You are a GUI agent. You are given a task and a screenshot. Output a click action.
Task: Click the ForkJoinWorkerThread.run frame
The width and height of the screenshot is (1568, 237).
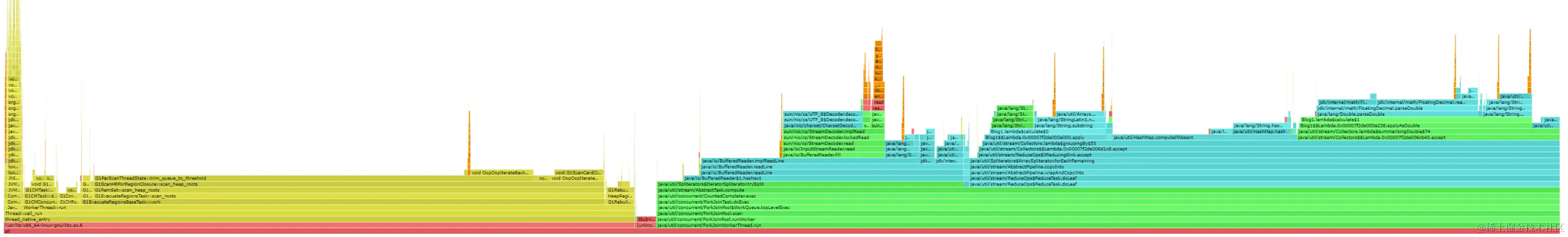tap(1108, 225)
